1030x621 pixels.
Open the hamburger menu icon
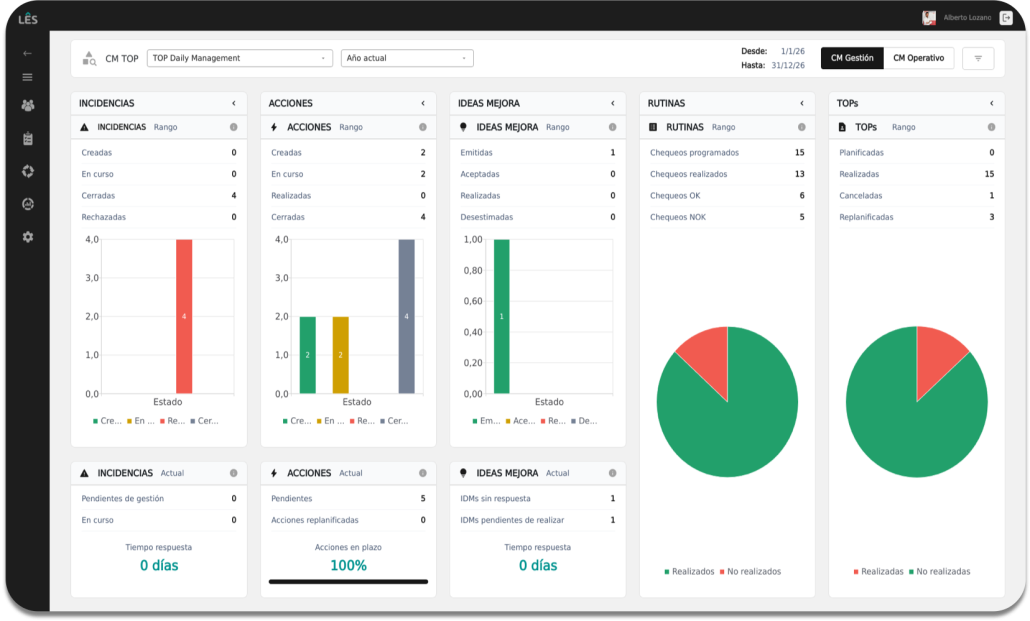coord(27,77)
